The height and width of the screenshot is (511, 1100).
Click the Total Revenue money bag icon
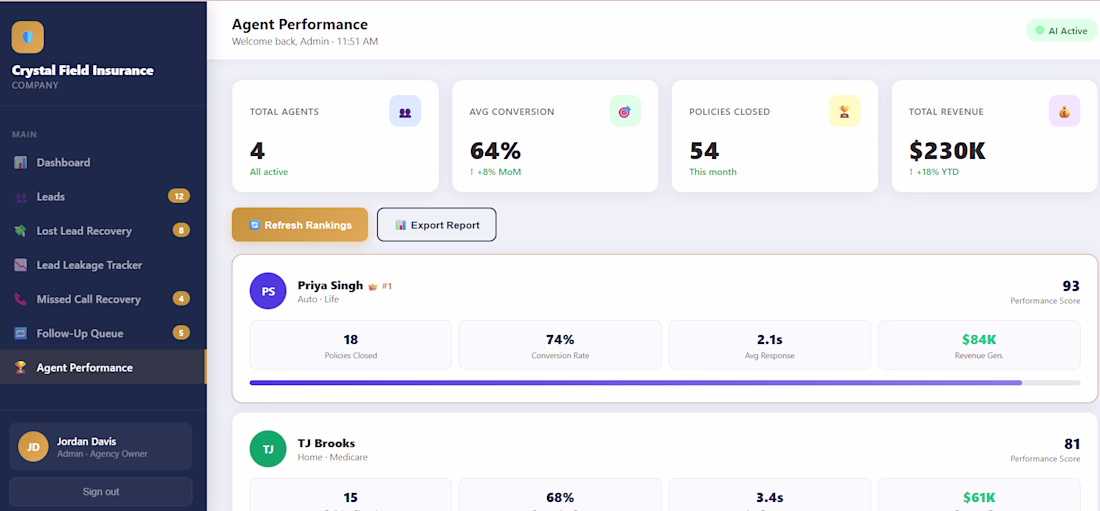pos(1064,111)
